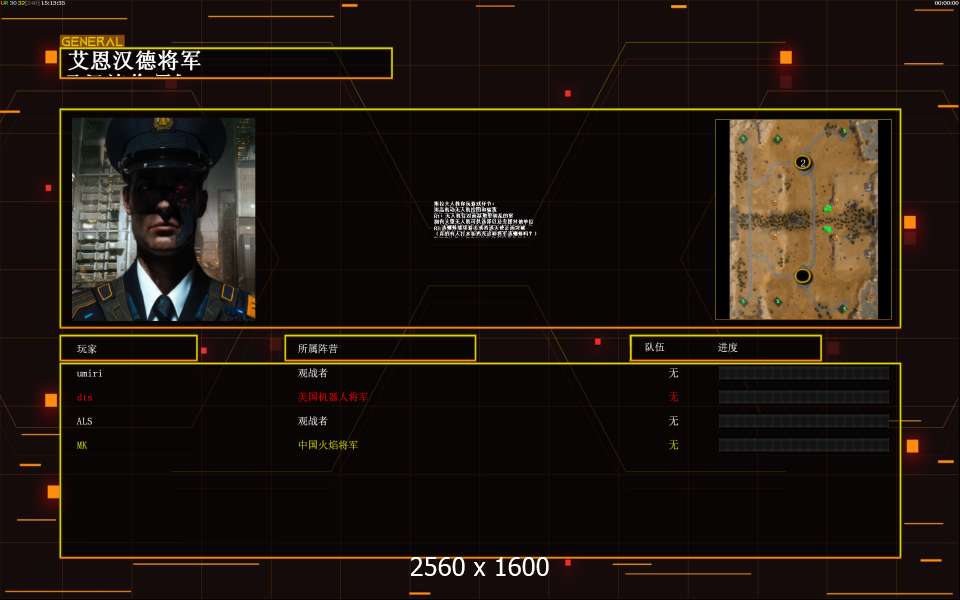
Task: Click the red team value 无 for dis
Action: [x=673, y=397]
